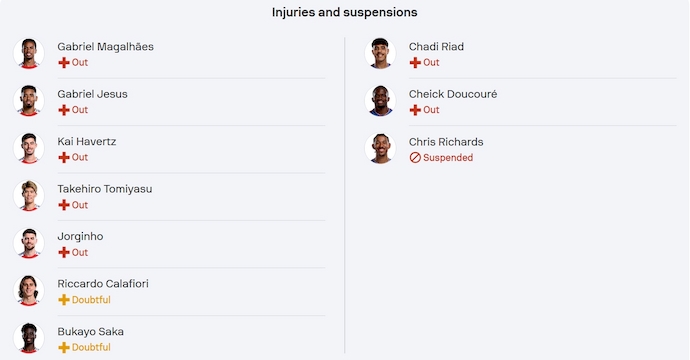Click yellow Doubtful cross icon for Bukayo Saka
Viewport: 690px width, 360px height.
point(64,347)
